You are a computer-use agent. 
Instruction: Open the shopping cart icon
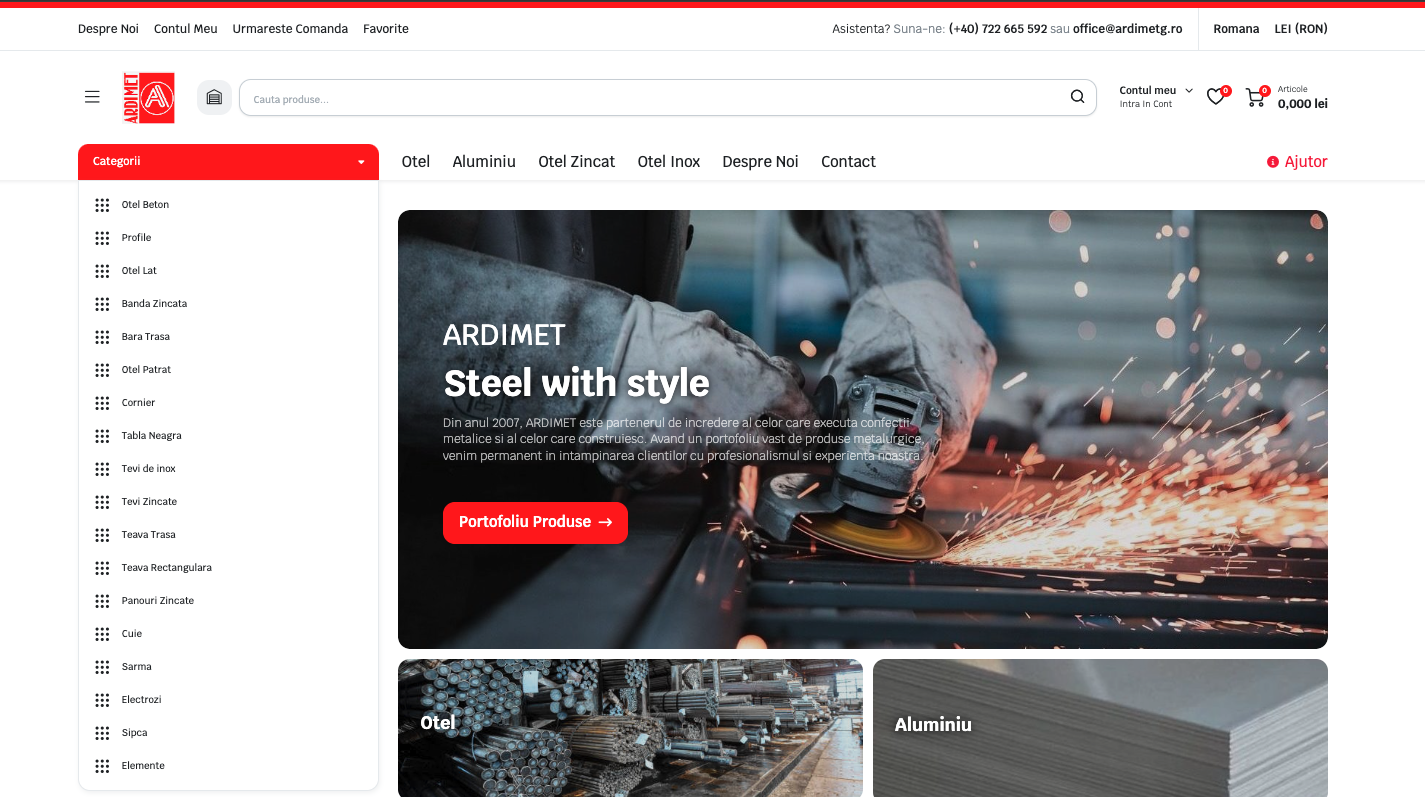[1254, 97]
